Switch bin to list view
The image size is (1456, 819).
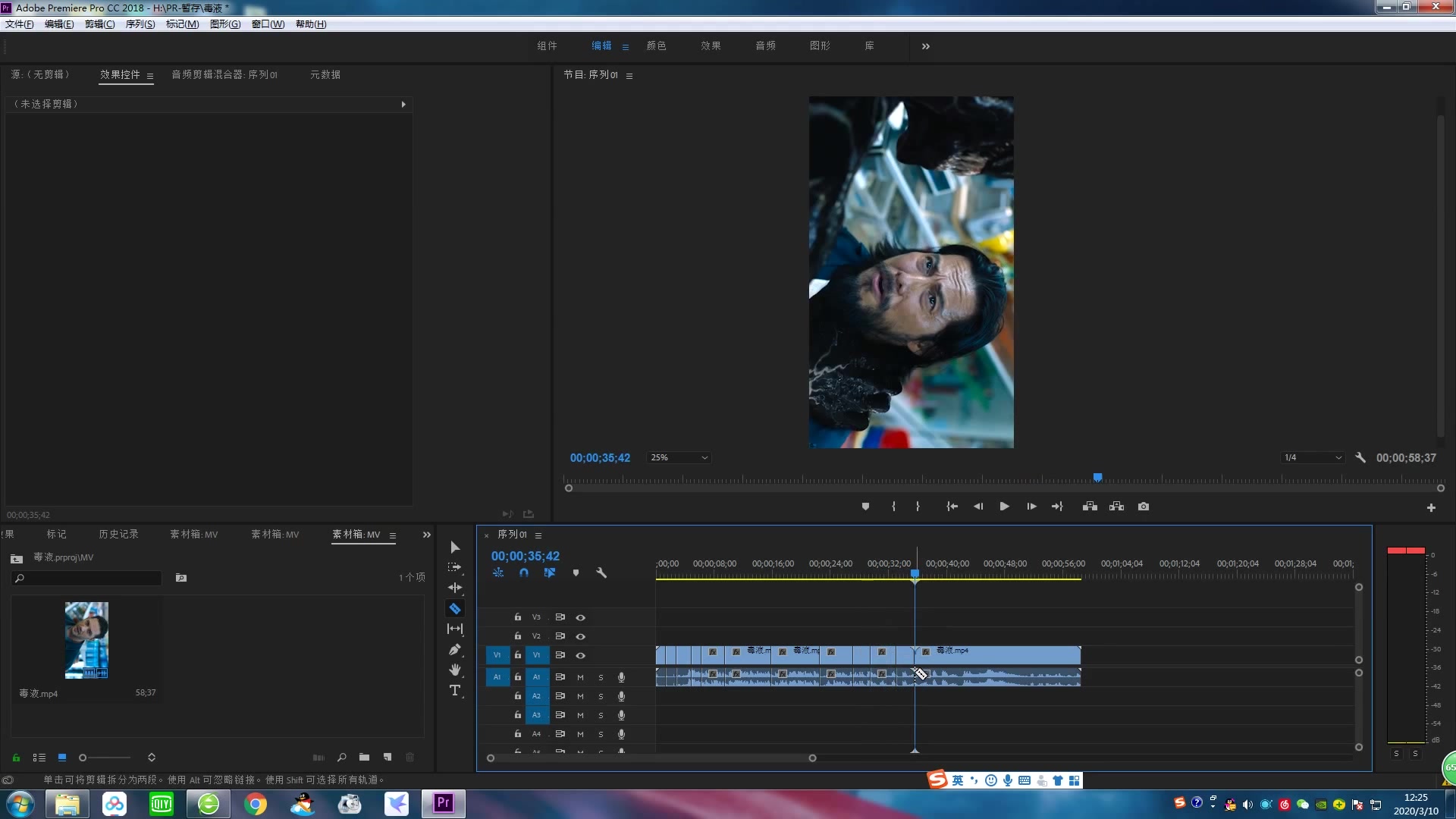(39, 758)
